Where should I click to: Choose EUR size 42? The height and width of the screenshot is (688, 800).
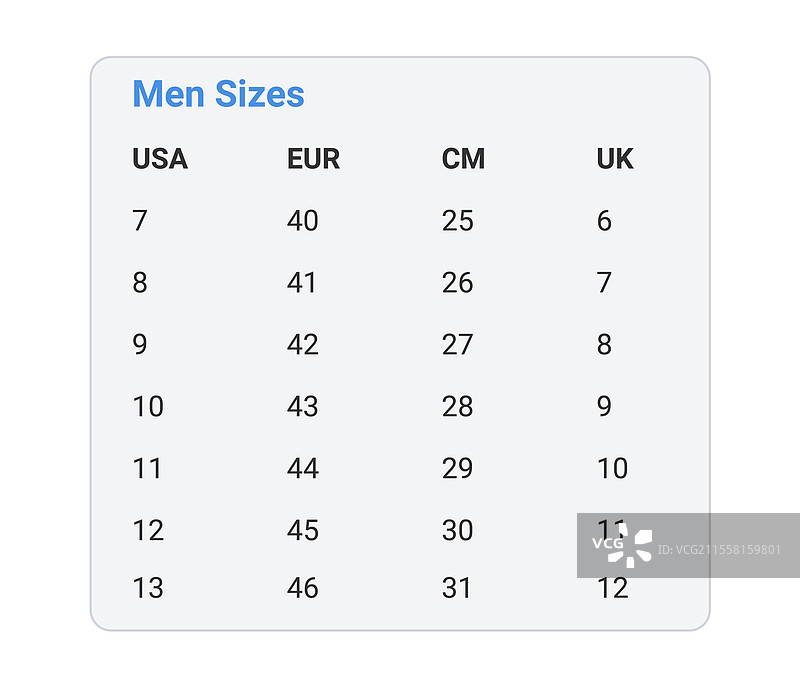[303, 345]
